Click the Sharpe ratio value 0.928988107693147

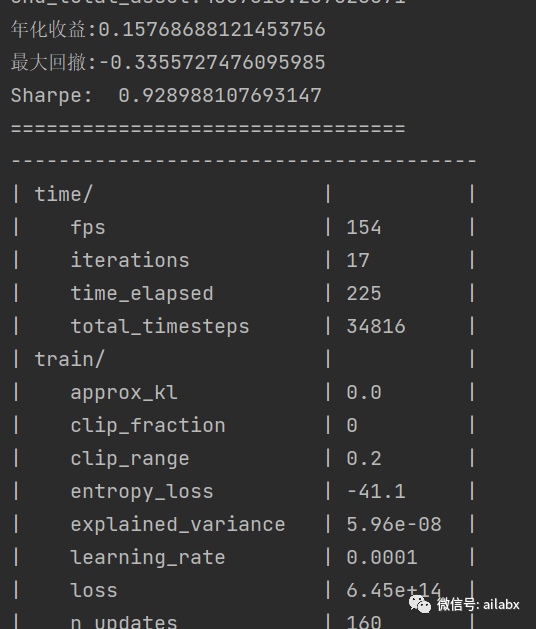pos(220,95)
